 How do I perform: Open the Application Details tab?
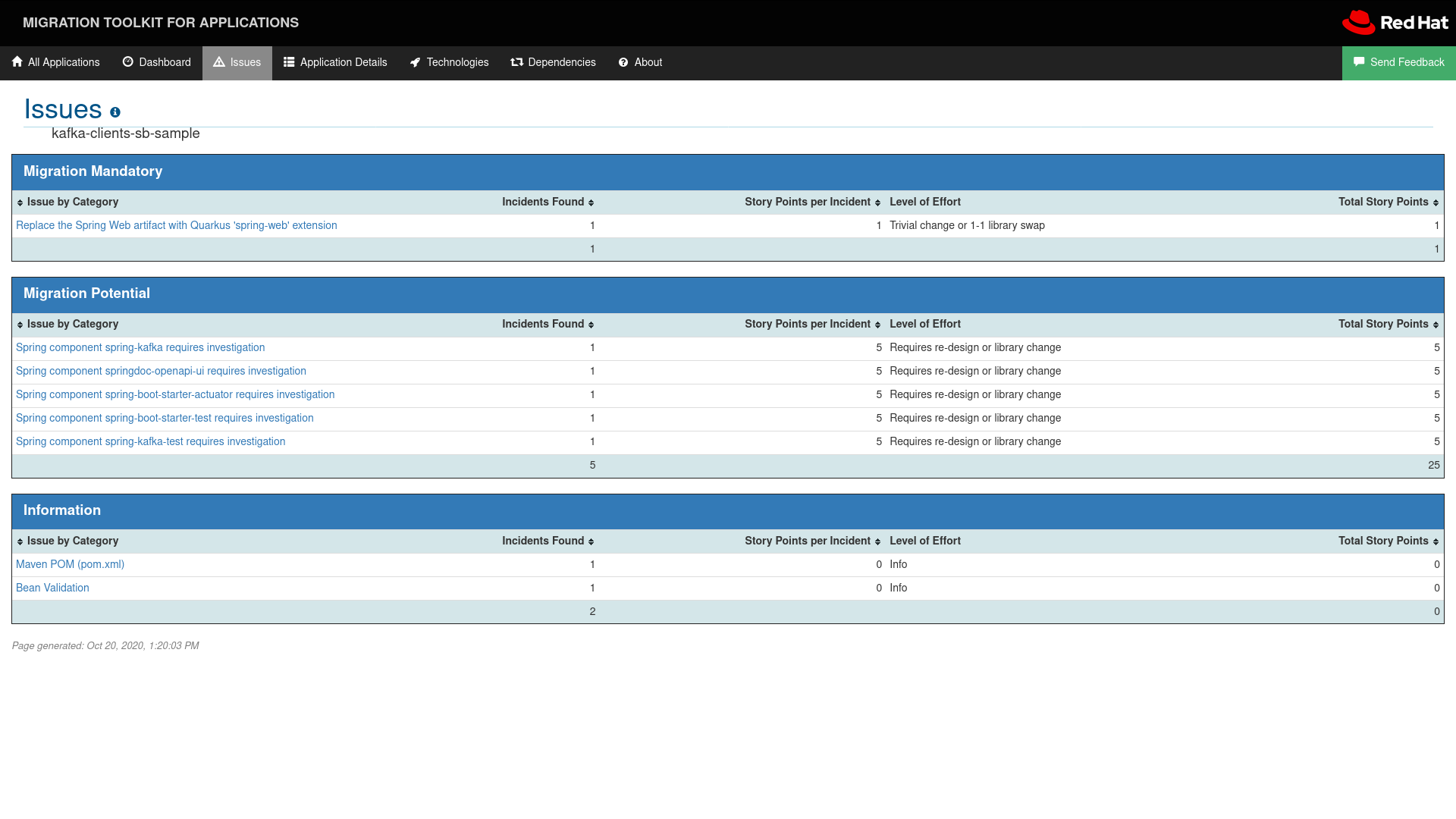[335, 63]
